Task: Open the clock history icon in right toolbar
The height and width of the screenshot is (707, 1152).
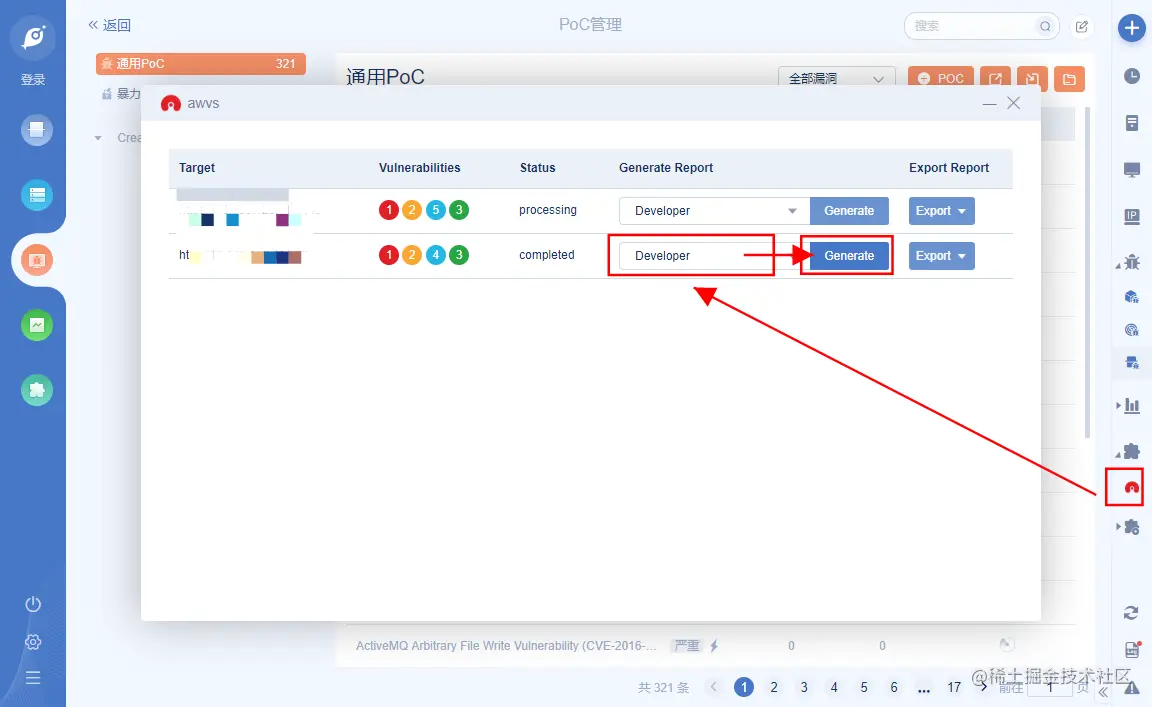Action: 1132,76
